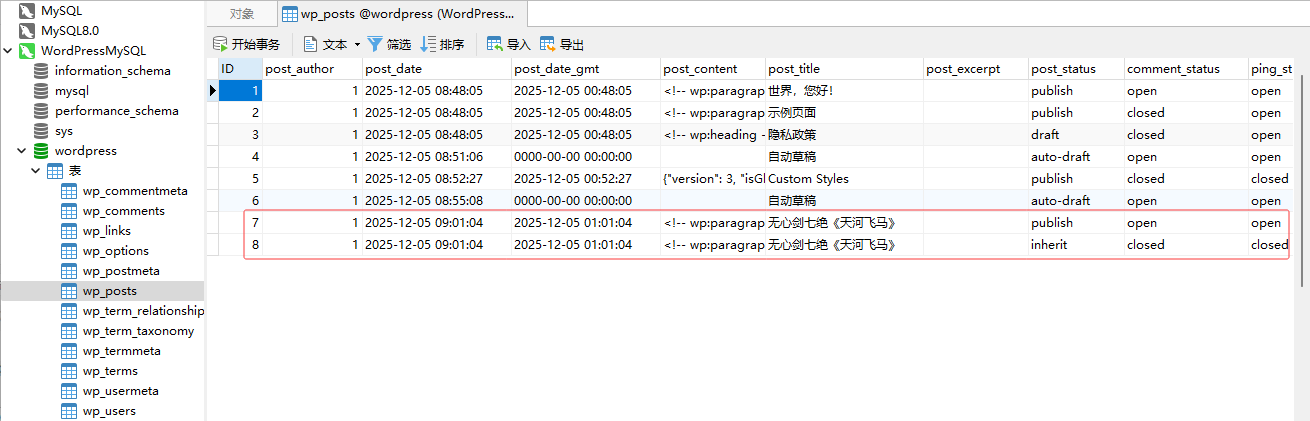Switch to the 对象 tab
Screen dimensions: 1310x421
coord(242,14)
